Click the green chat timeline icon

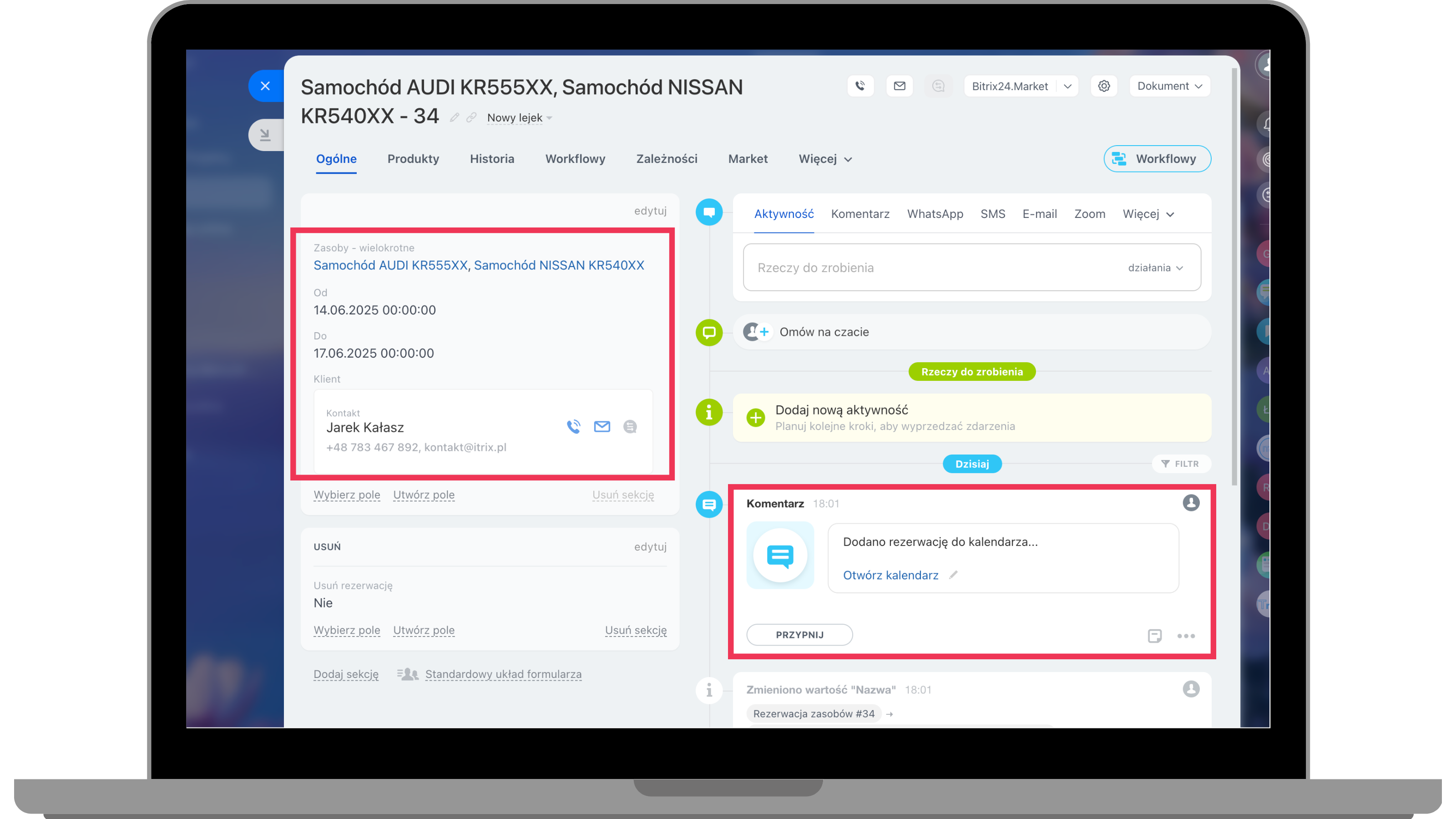click(709, 332)
